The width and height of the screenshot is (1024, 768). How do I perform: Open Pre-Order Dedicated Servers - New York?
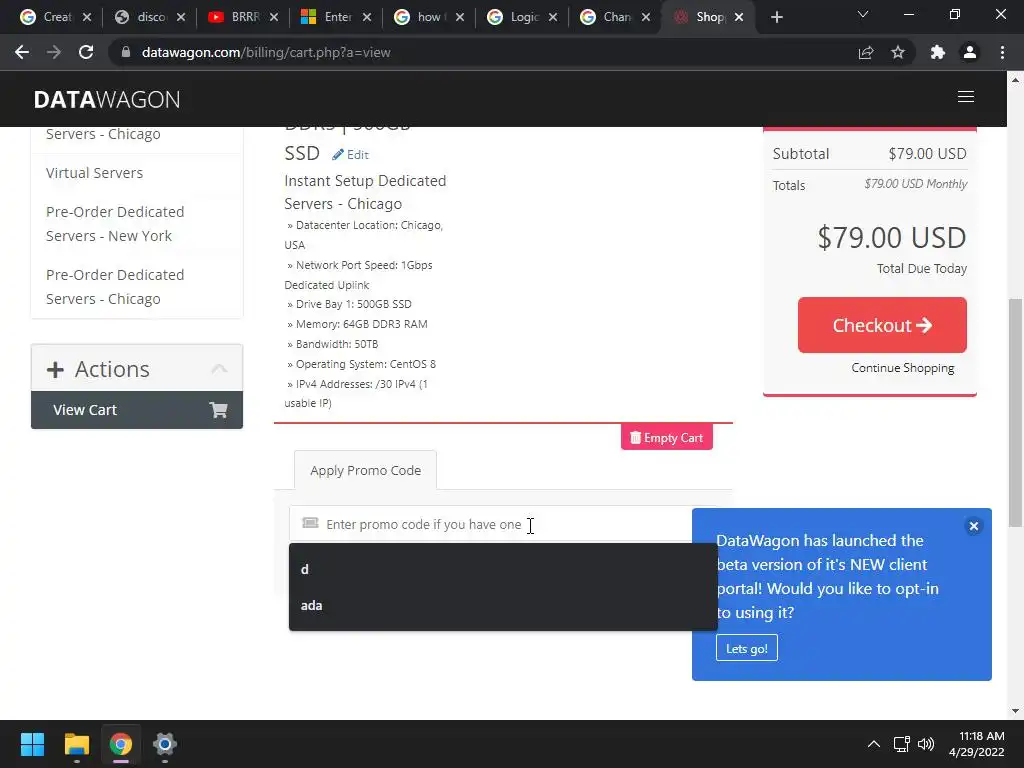click(x=115, y=224)
